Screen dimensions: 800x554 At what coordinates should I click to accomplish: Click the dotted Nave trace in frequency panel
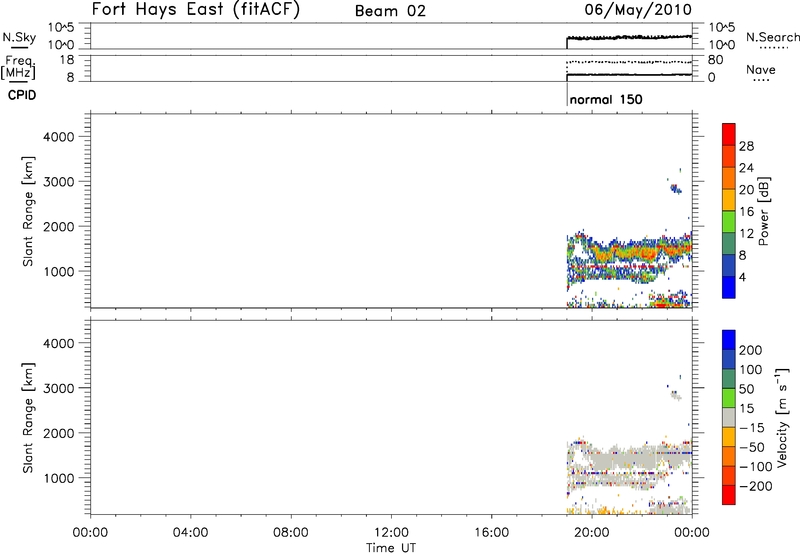[629, 62]
